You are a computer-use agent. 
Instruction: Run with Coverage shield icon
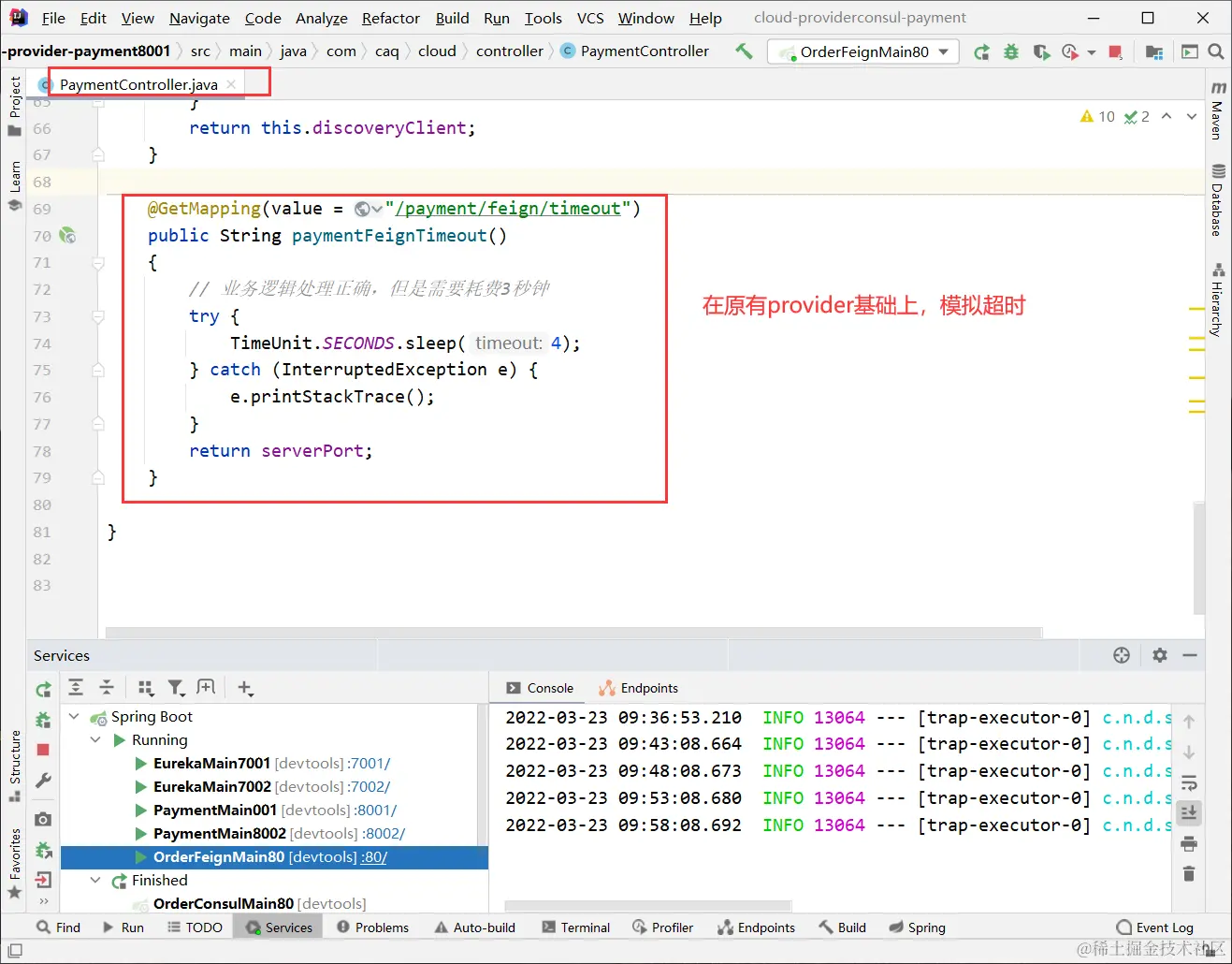point(1040,52)
